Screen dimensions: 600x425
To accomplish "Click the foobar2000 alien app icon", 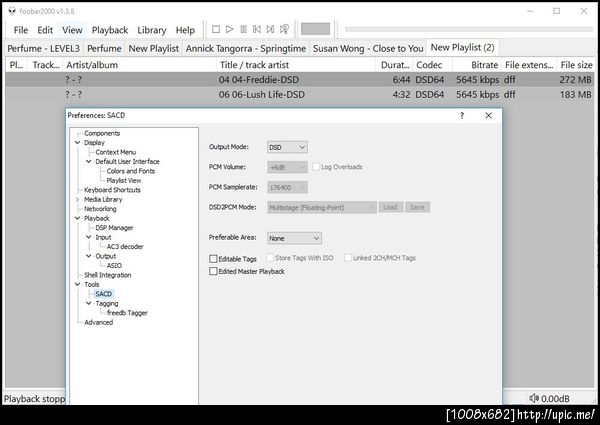I will (x=12, y=11).
